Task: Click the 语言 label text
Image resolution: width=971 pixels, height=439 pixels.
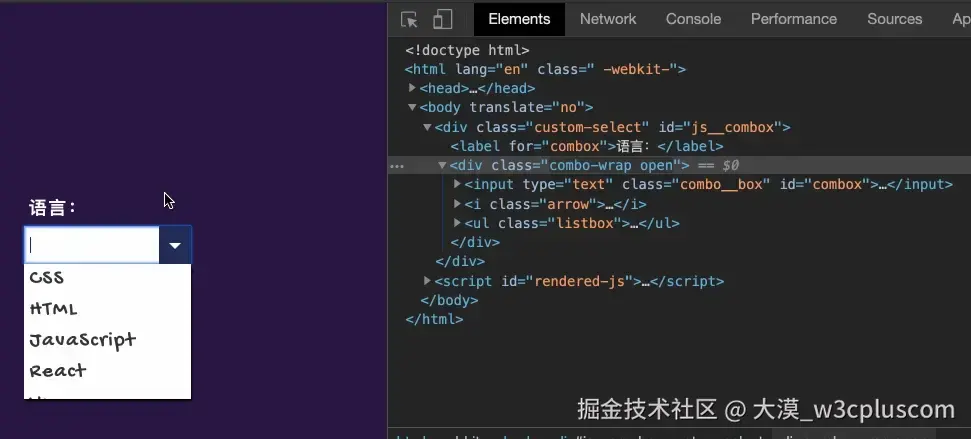Action: [x=52, y=207]
